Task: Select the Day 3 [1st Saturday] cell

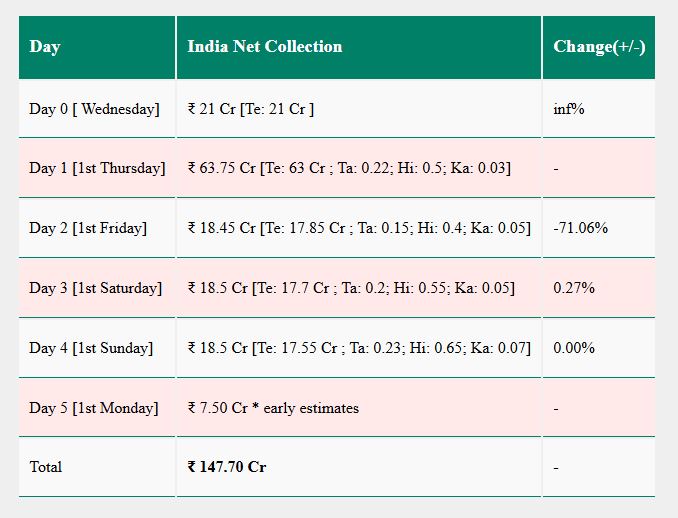Action: pyautogui.click(x=97, y=288)
